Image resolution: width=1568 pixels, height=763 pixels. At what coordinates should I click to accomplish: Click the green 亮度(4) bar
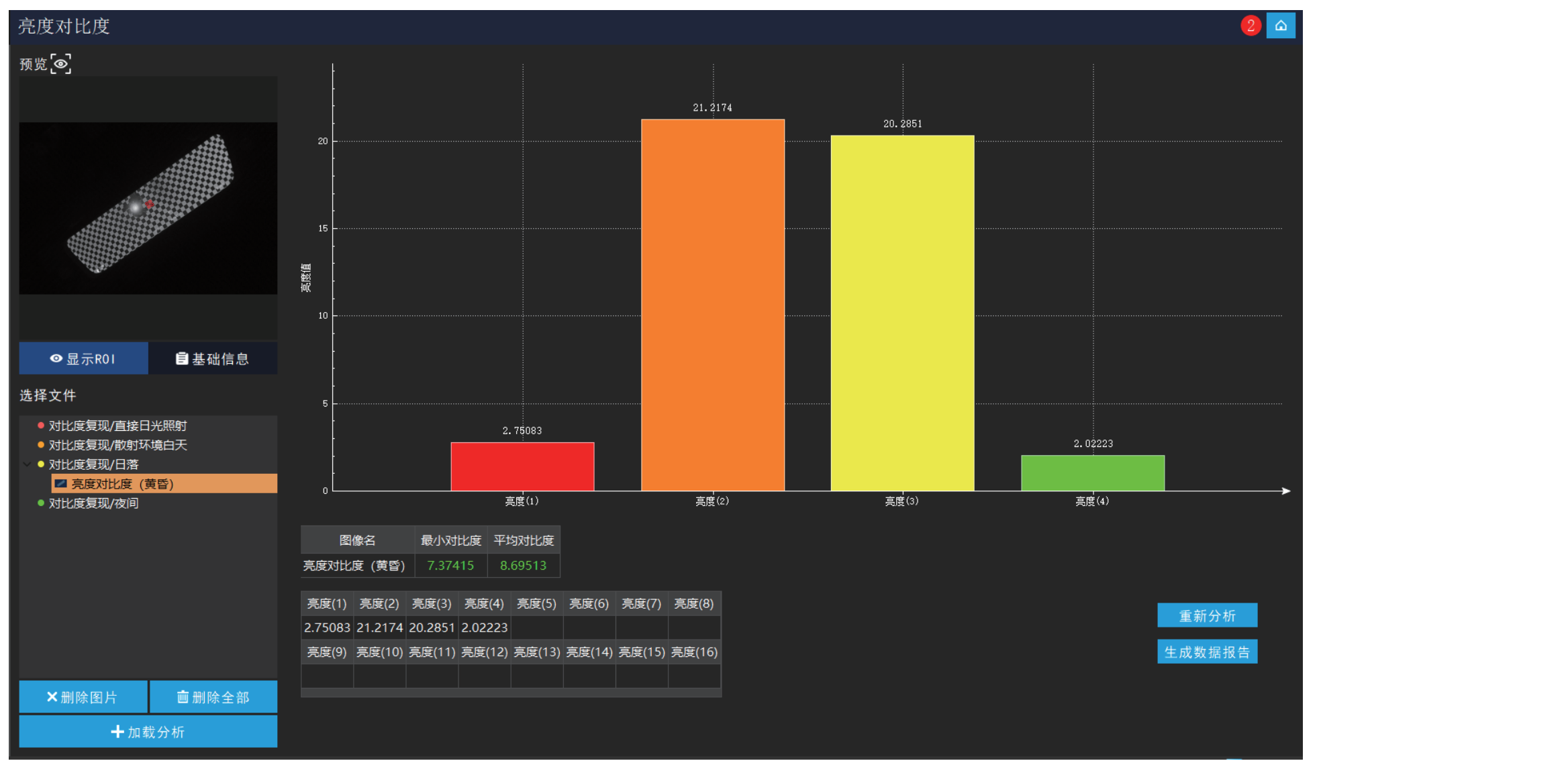[x=1092, y=473]
